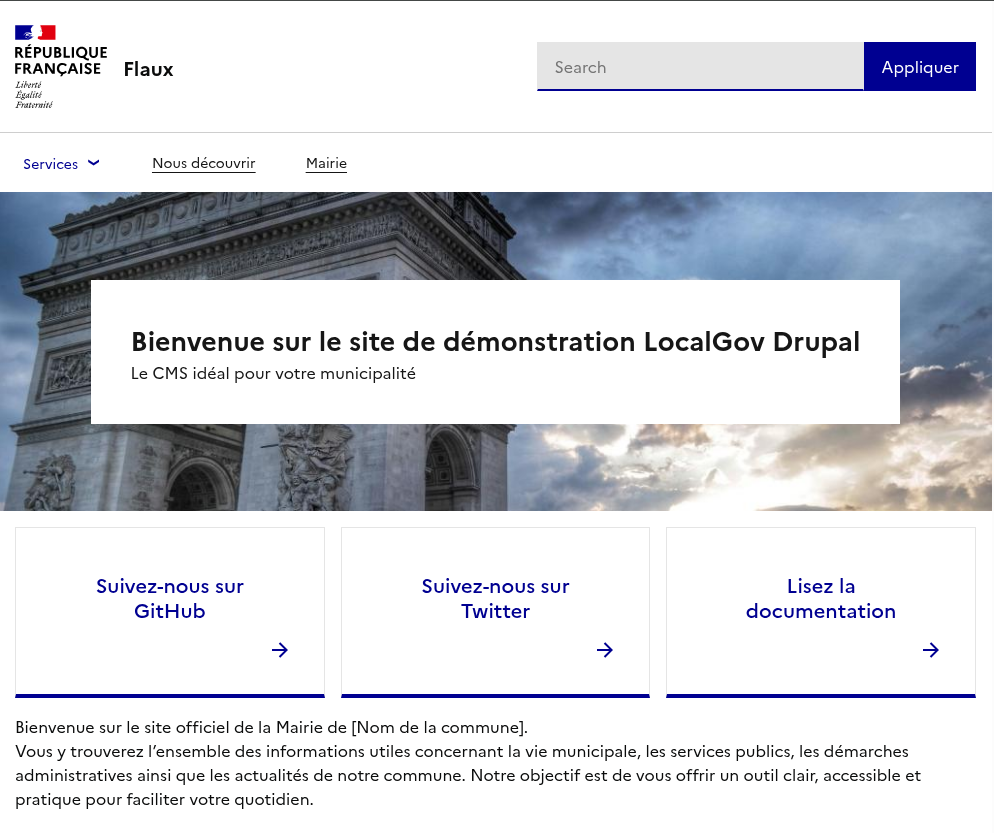Expand the Services navigation dropdown
994x833 pixels.
51,163
